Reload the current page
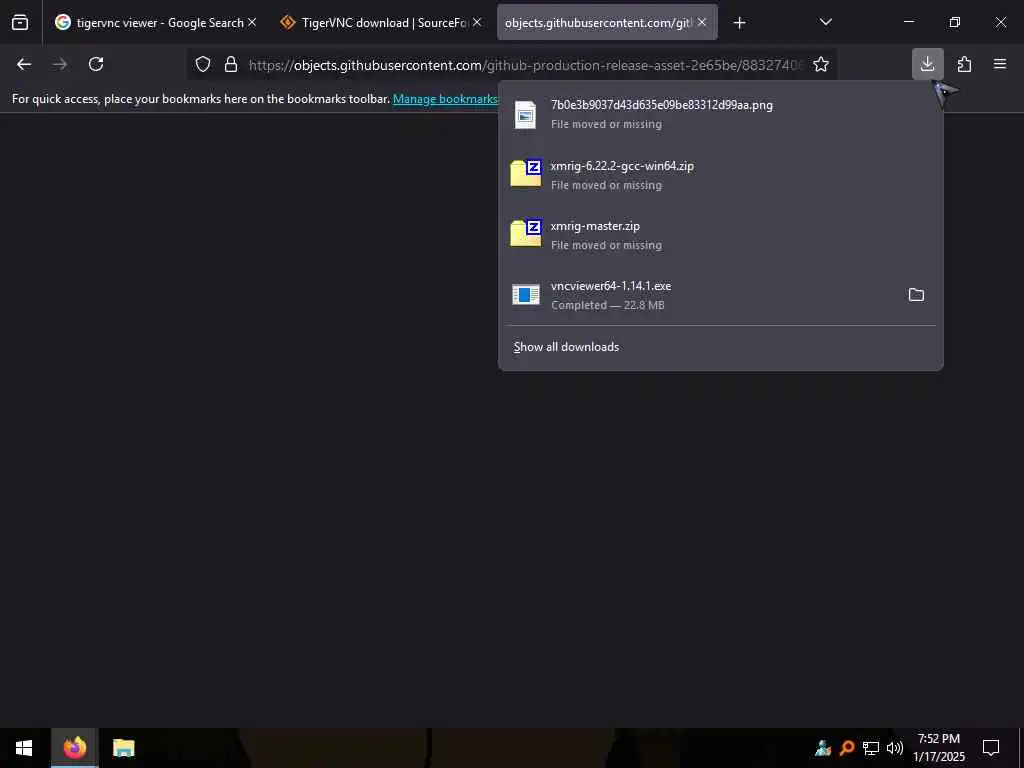The image size is (1024, 768). 96,64
